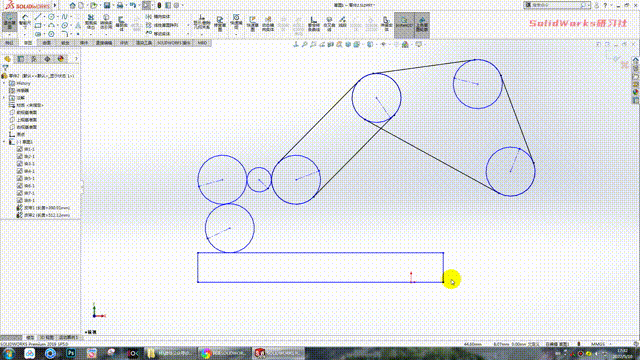This screenshot has height=360, width=640.
Task: Click the Home icon in quick access bar
Action: pyautogui.click(x=72, y=5)
